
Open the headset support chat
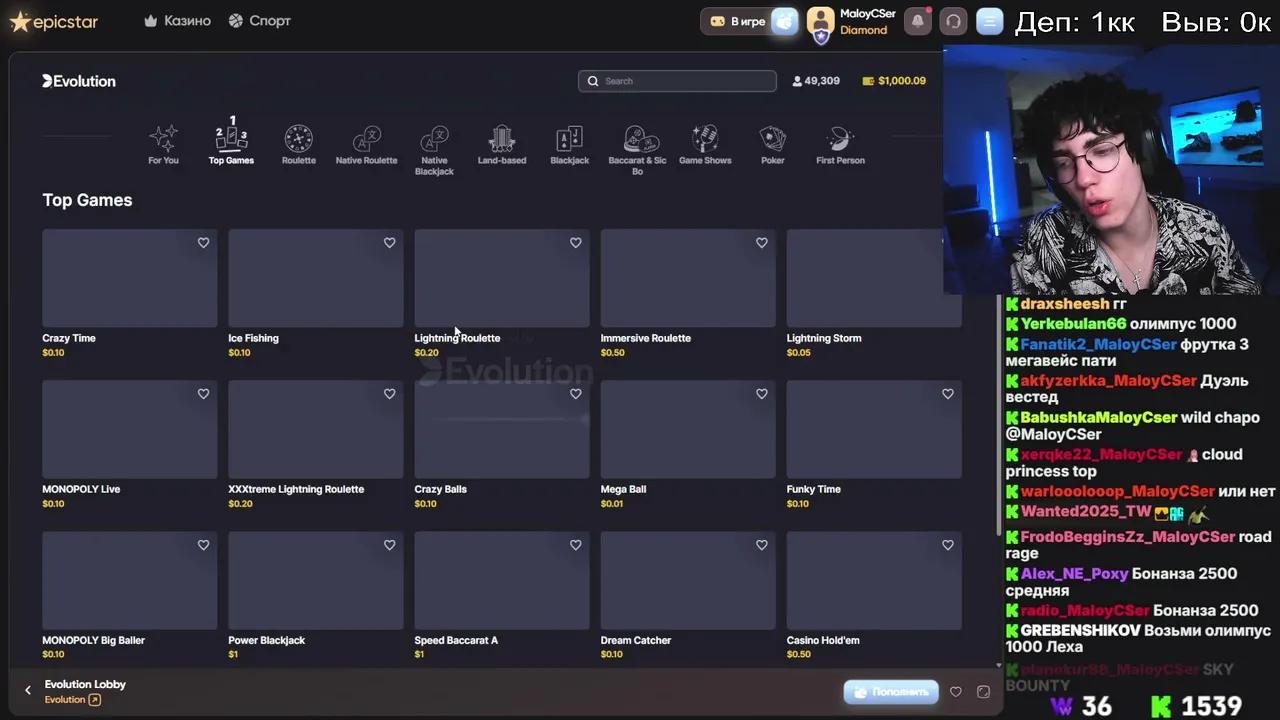pos(953,21)
